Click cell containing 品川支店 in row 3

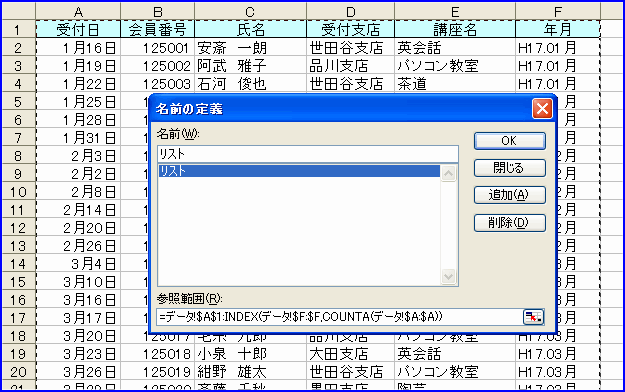[x=350, y=65]
